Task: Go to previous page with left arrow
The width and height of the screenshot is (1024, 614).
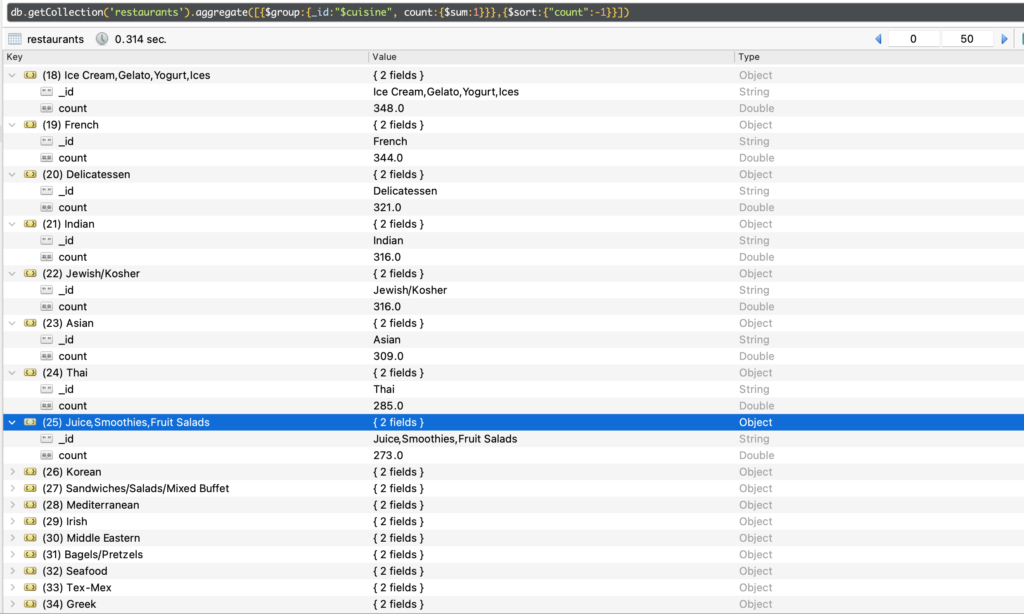Action: pyautogui.click(x=878, y=39)
